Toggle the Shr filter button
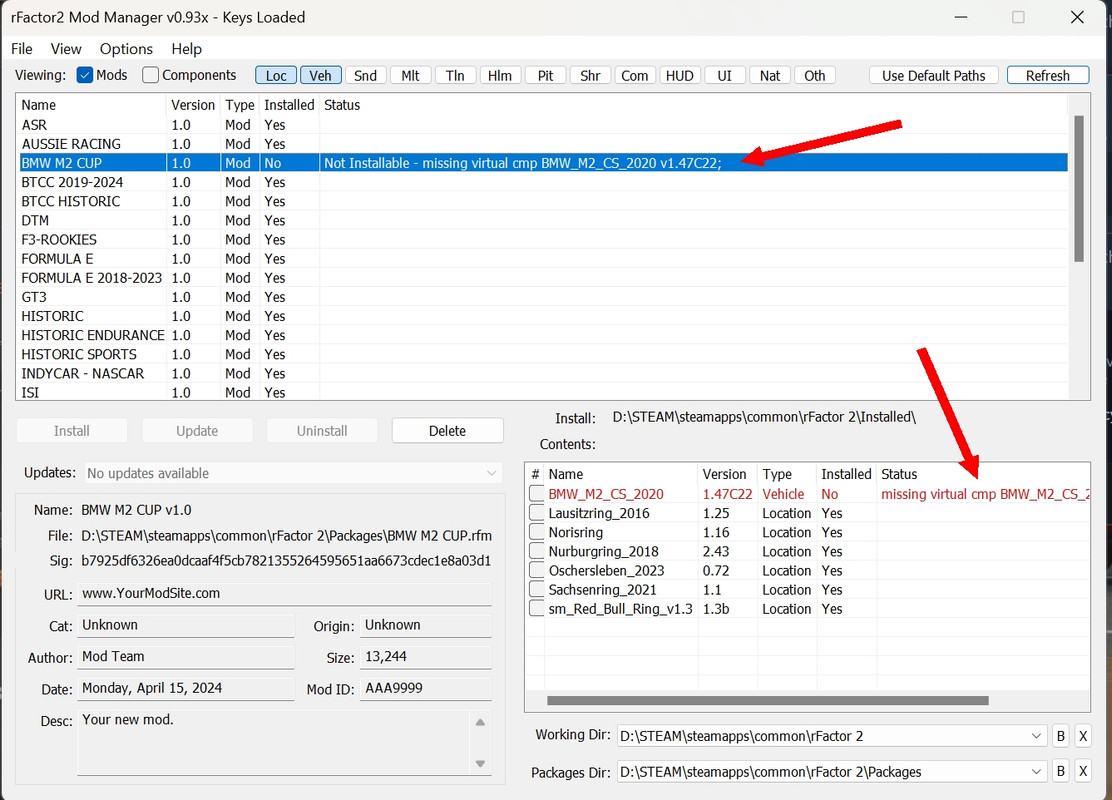The image size is (1112, 800). pyautogui.click(x=590, y=76)
